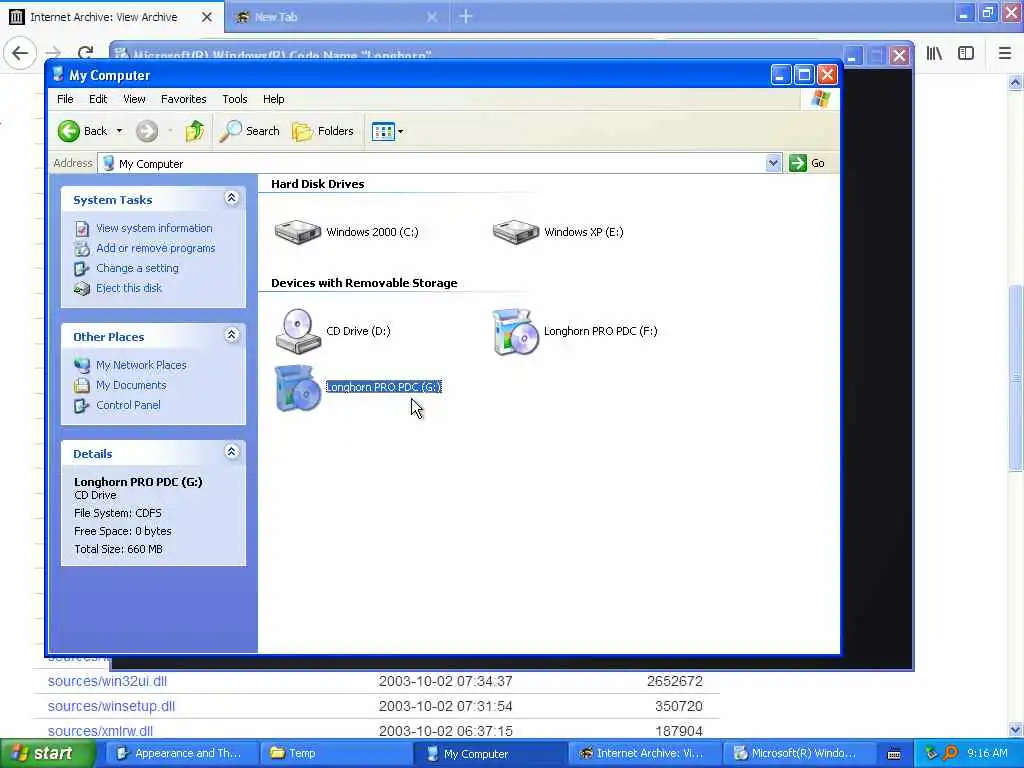Click the Control Panel icon in sidebar
1024x768 pixels.
82,406
